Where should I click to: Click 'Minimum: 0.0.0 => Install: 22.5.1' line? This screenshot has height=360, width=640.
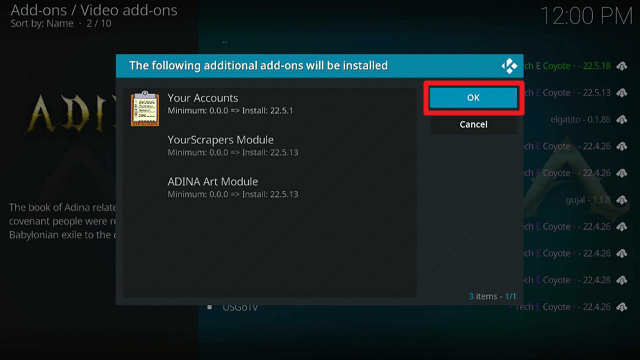pyautogui.click(x=230, y=111)
